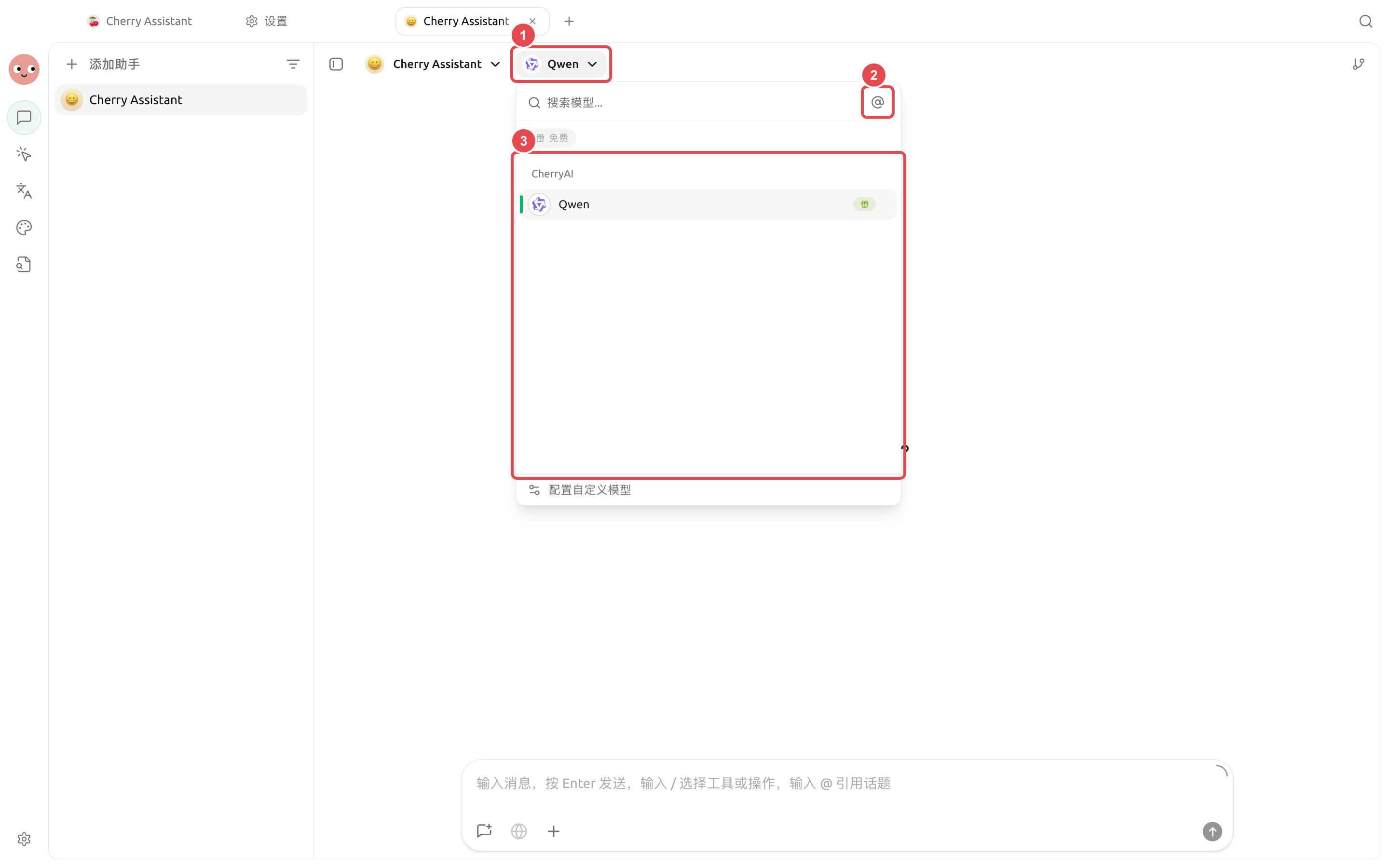Click the plus icon below message input
The height and width of the screenshot is (868, 1389).
coord(553,831)
